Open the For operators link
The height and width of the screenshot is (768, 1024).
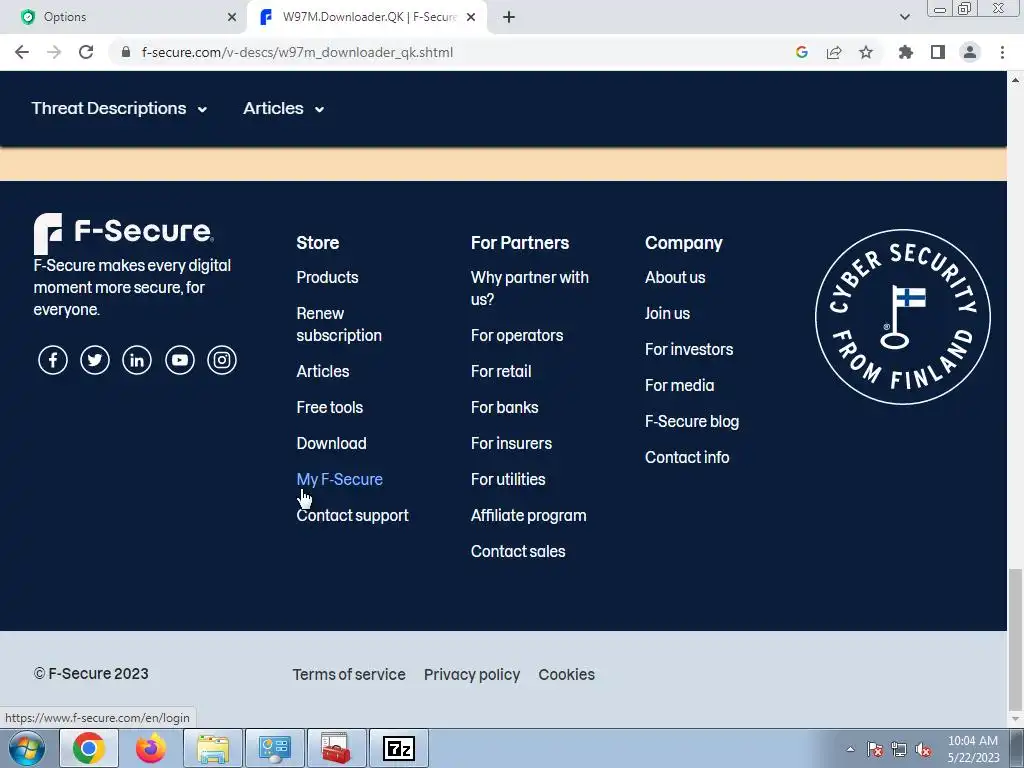click(x=517, y=336)
